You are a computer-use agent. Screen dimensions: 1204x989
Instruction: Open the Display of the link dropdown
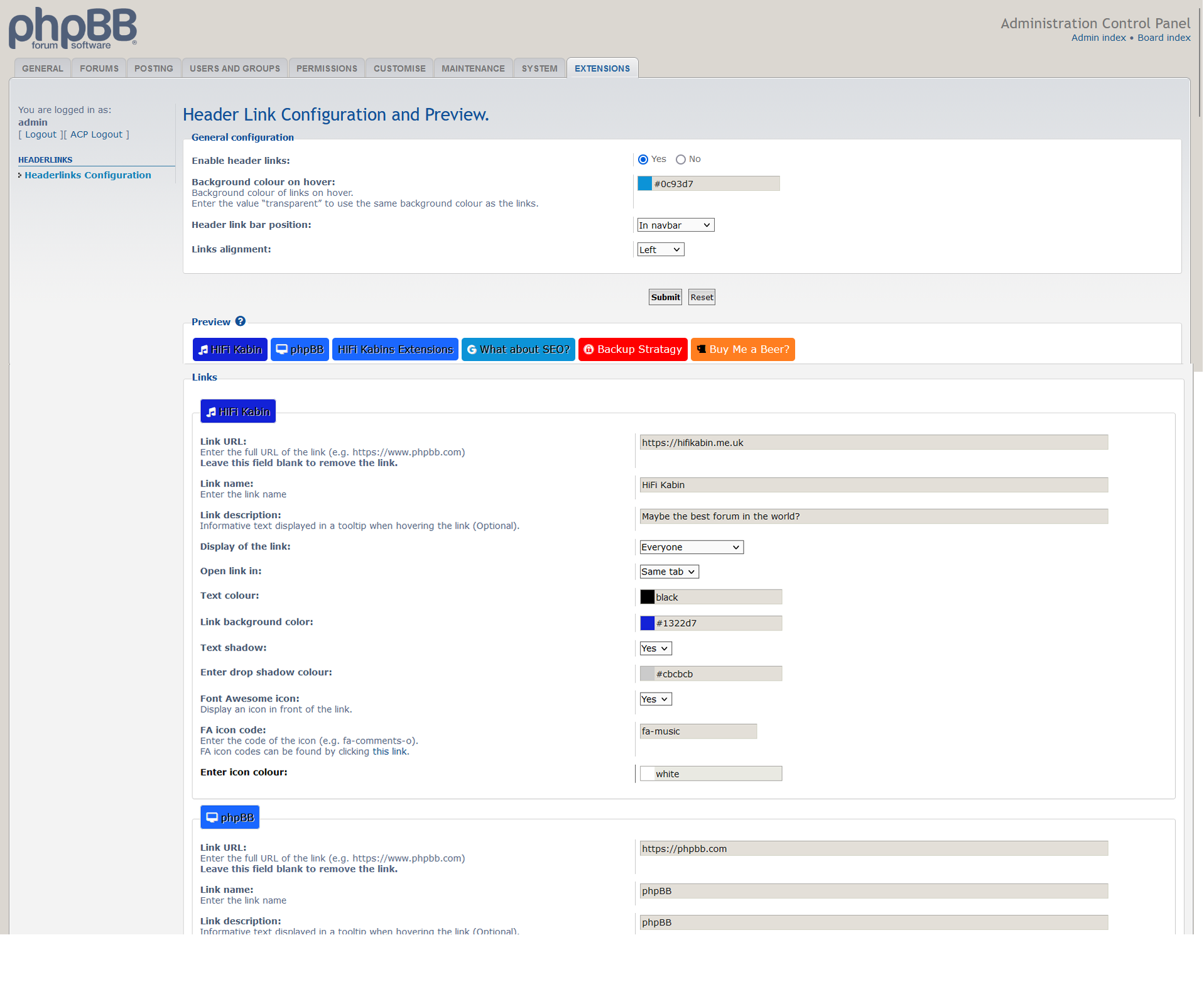point(691,548)
